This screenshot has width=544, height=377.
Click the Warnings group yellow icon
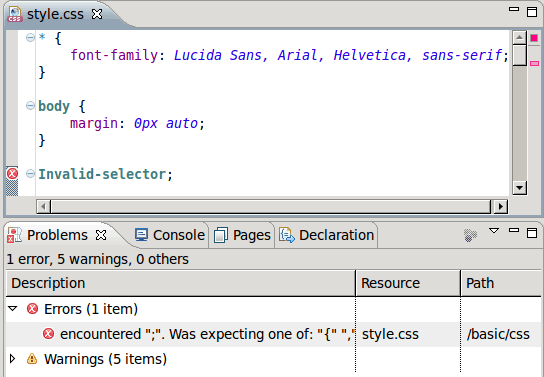point(32,359)
